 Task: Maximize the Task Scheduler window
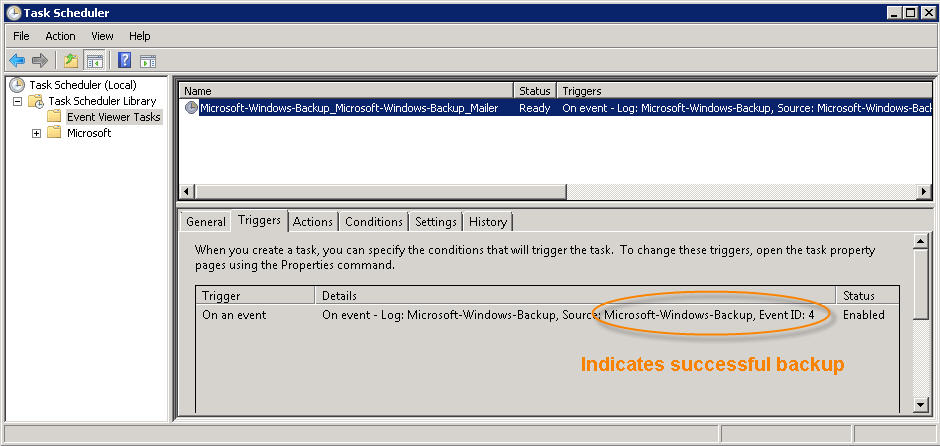911,13
